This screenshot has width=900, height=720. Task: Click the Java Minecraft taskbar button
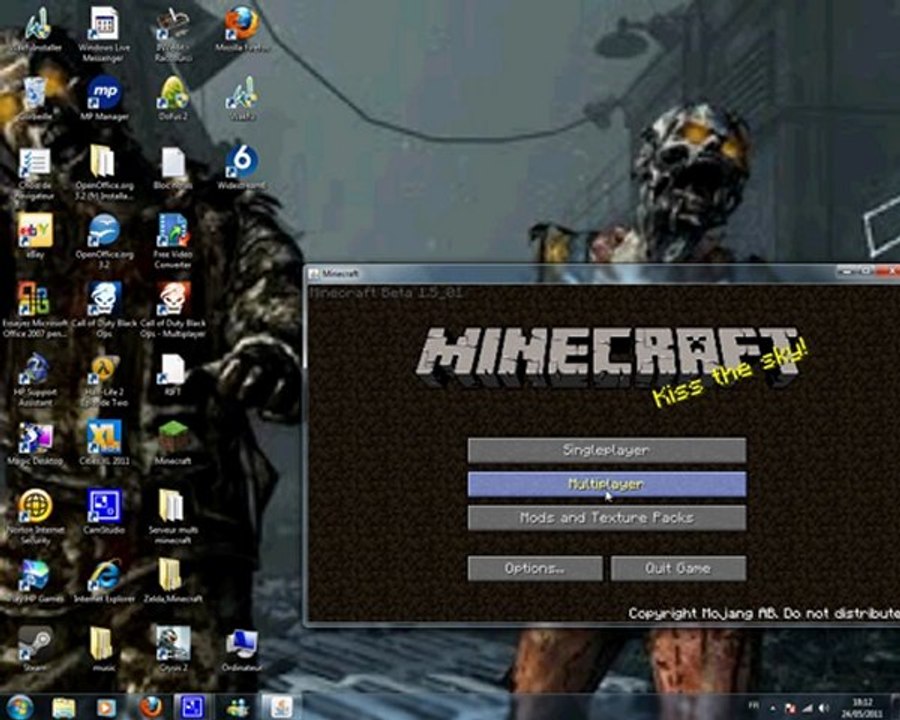(x=282, y=708)
